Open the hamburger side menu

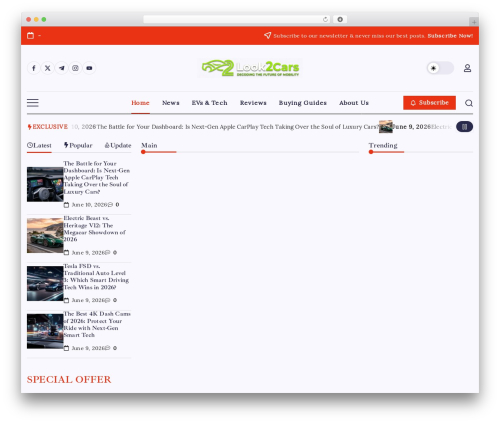point(33,103)
